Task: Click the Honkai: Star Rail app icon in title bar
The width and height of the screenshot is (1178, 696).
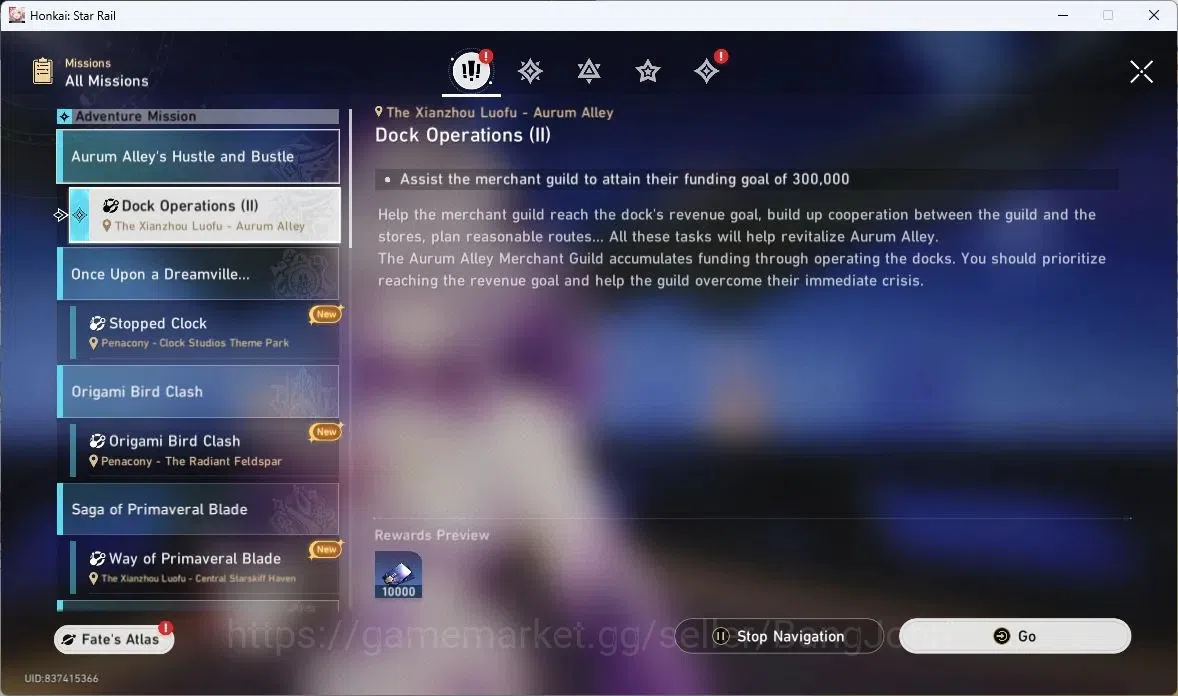Action: (x=17, y=15)
